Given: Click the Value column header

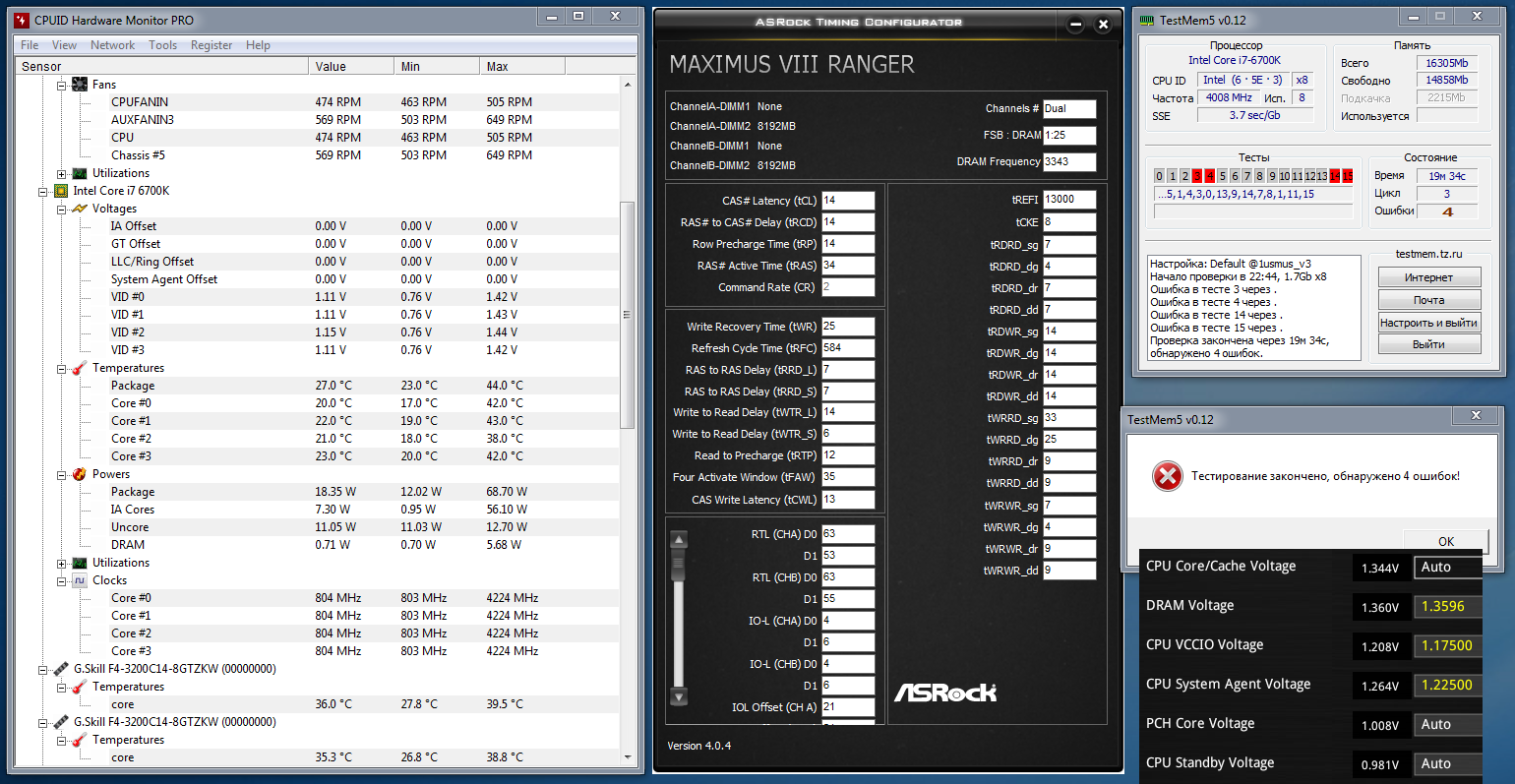Looking at the screenshot, I should click(x=351, y=67).
